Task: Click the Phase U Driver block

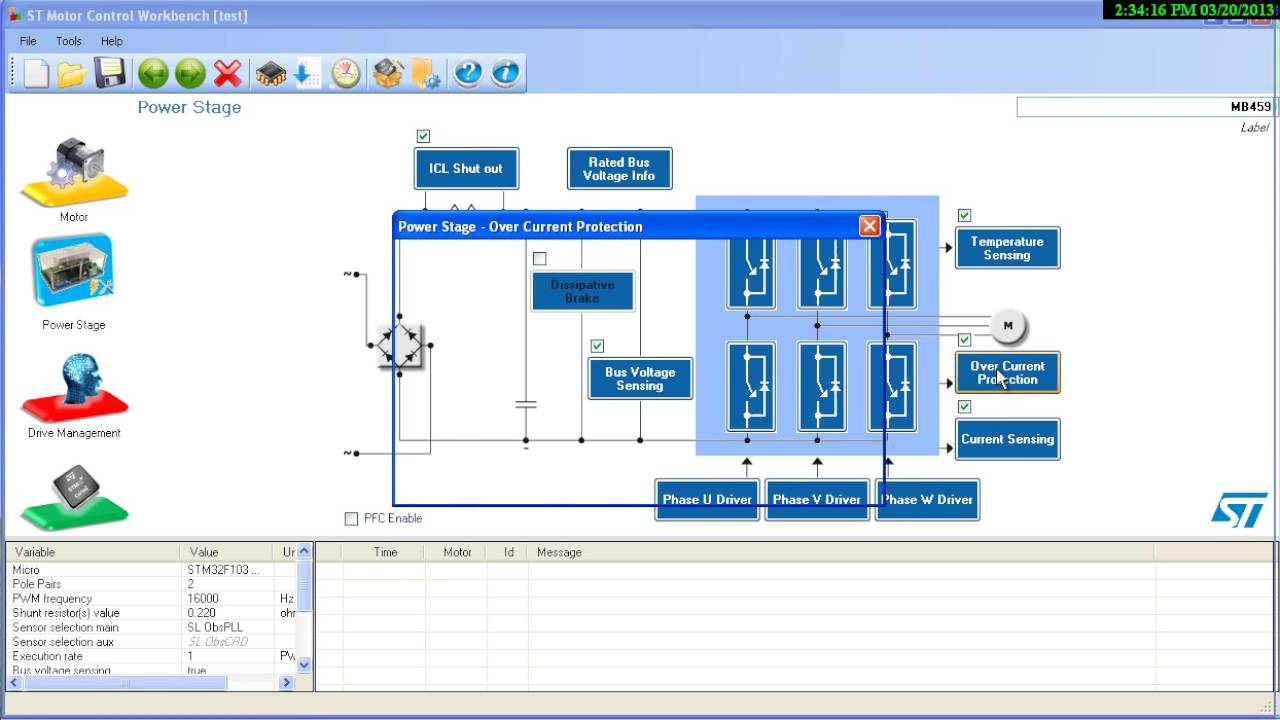Action: (x=707, y=499)
